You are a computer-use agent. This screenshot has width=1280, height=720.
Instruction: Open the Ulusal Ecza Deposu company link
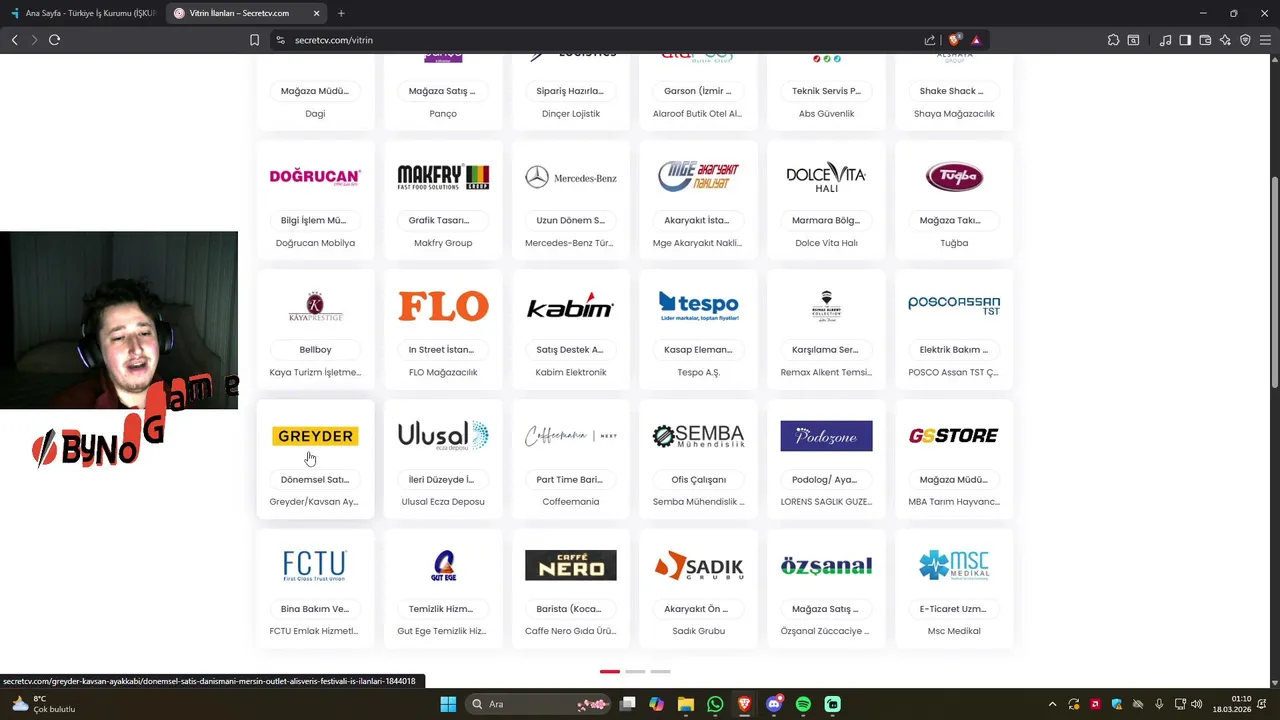[x=443, y=502]
